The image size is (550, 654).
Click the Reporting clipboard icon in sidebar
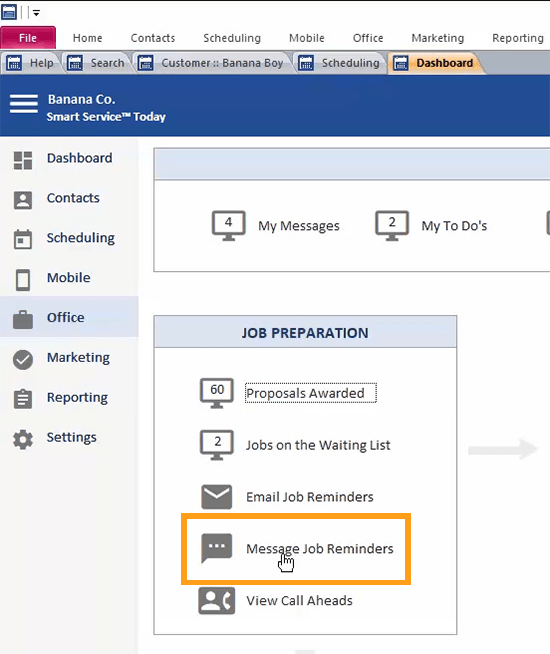tap(23, 399)
